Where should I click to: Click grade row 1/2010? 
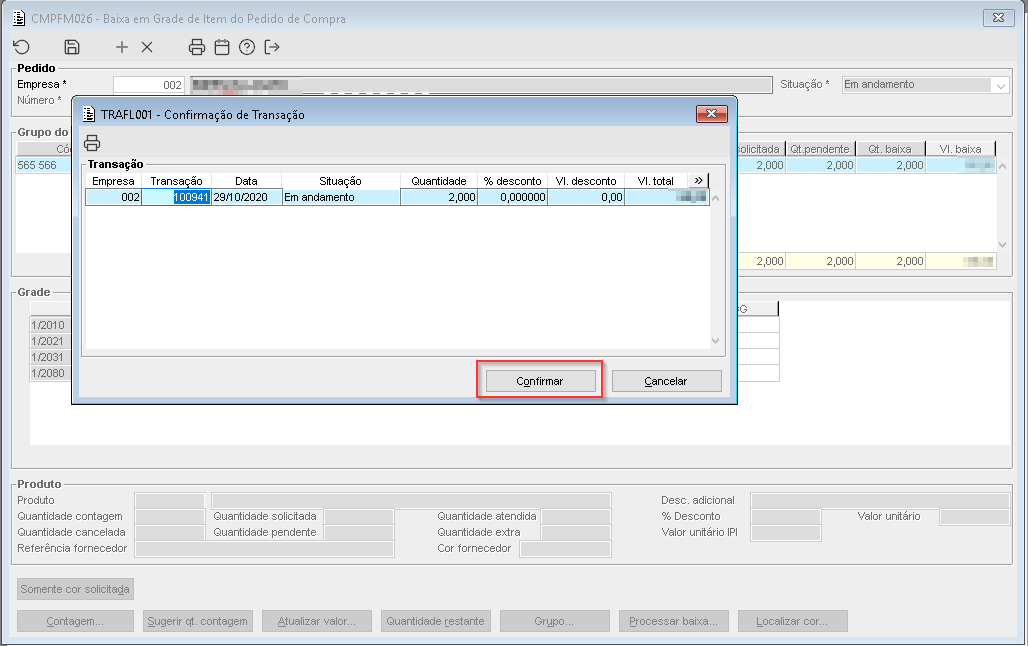(x=50, y=325)
